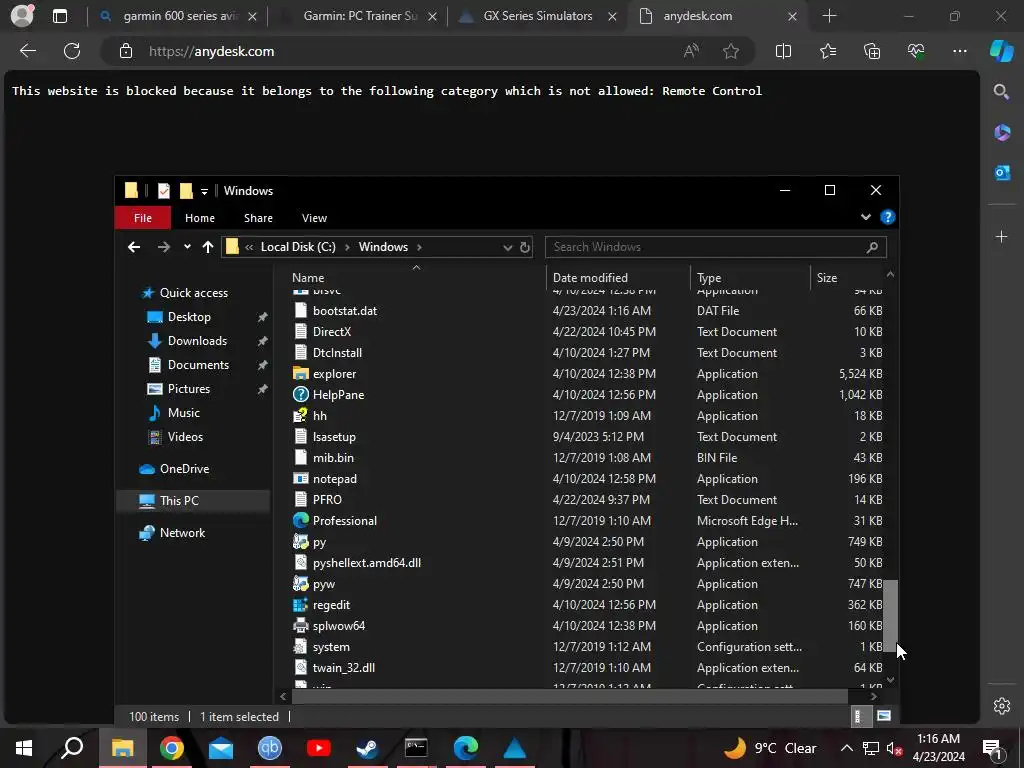Switch to GX Series Simulators tab
This screenshot has width=1024, height=768.
point(536,16)
